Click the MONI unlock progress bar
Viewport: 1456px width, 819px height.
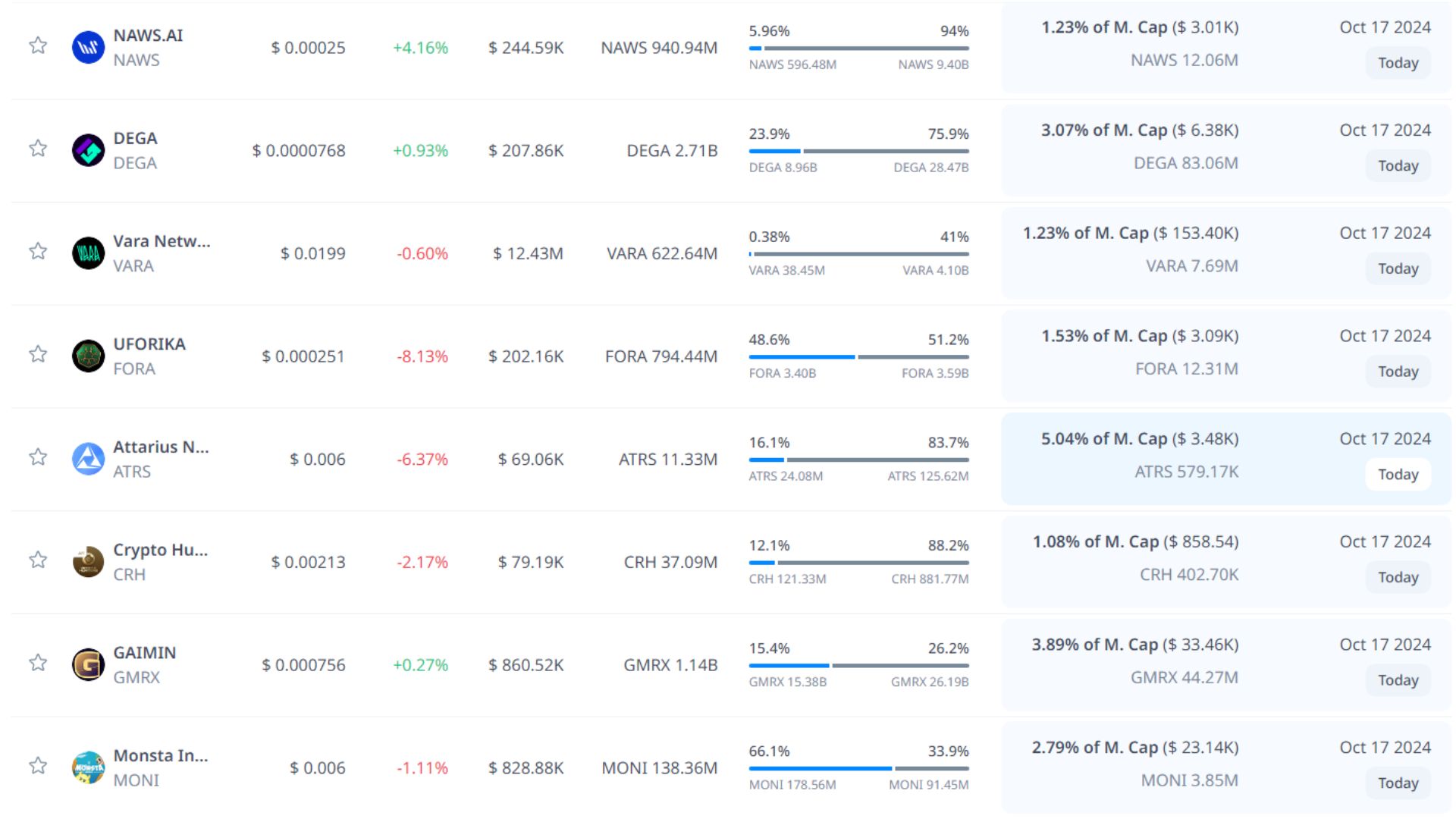858,768
